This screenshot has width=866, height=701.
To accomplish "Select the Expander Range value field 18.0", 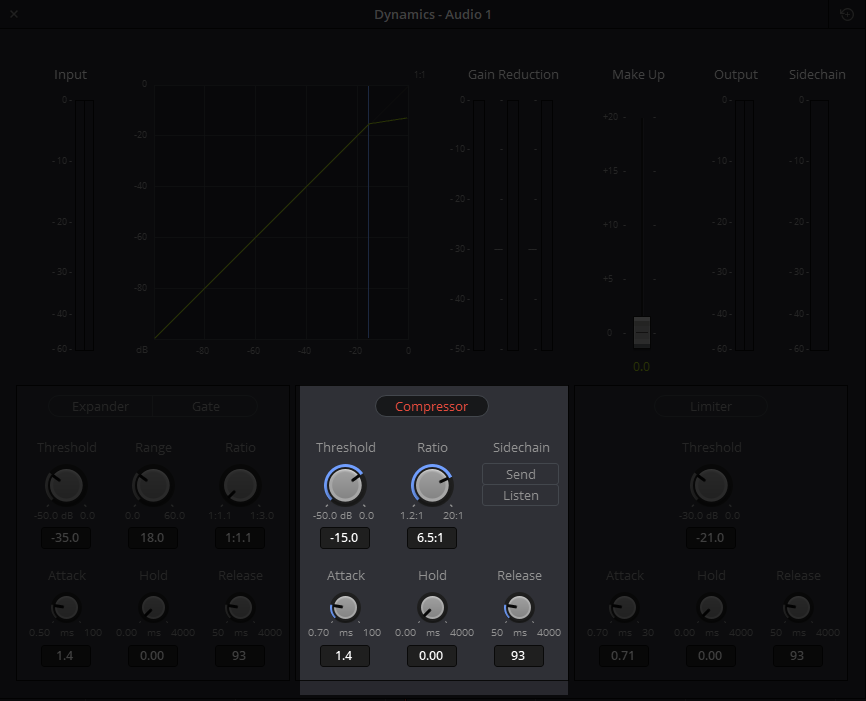I will [152, 538].
